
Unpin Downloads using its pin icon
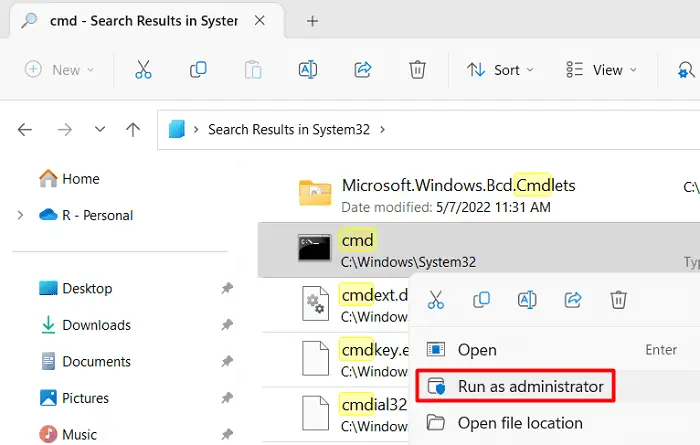coord(227,325)
